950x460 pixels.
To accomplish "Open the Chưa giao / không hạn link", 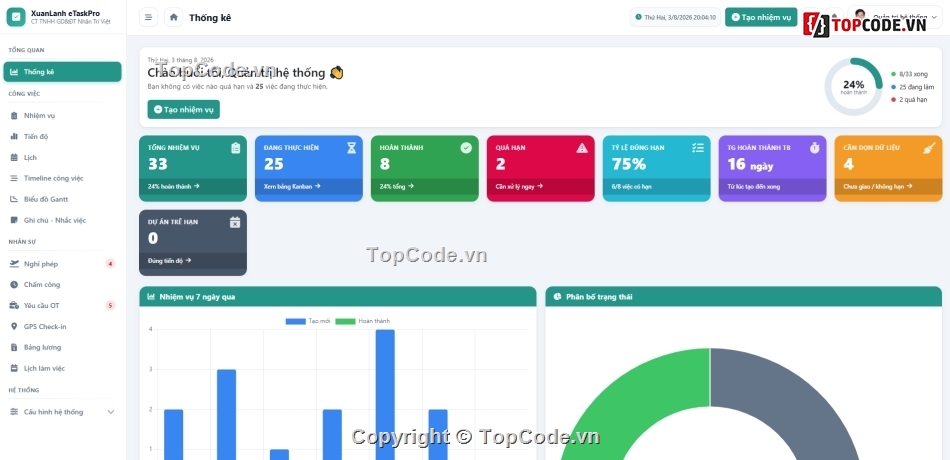I will click(x=877, y=187).
